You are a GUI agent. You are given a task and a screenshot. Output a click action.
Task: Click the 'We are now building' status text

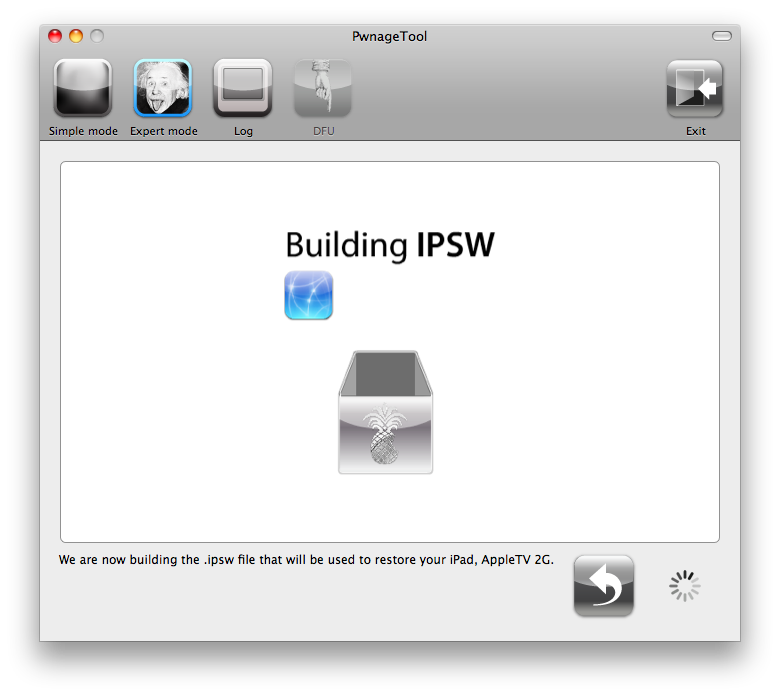tap(306, 560)
